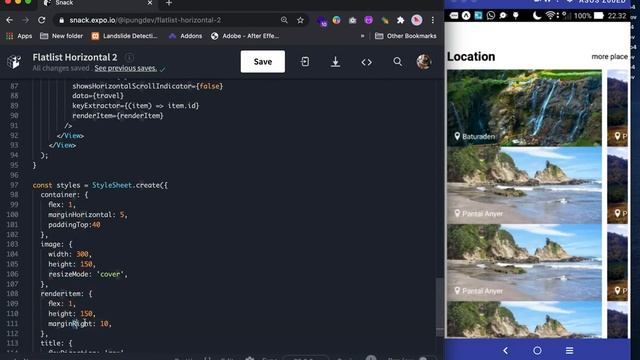640x360 pixels.
Task: Open the camera extension icon
Action: click(x=352, y=20)
